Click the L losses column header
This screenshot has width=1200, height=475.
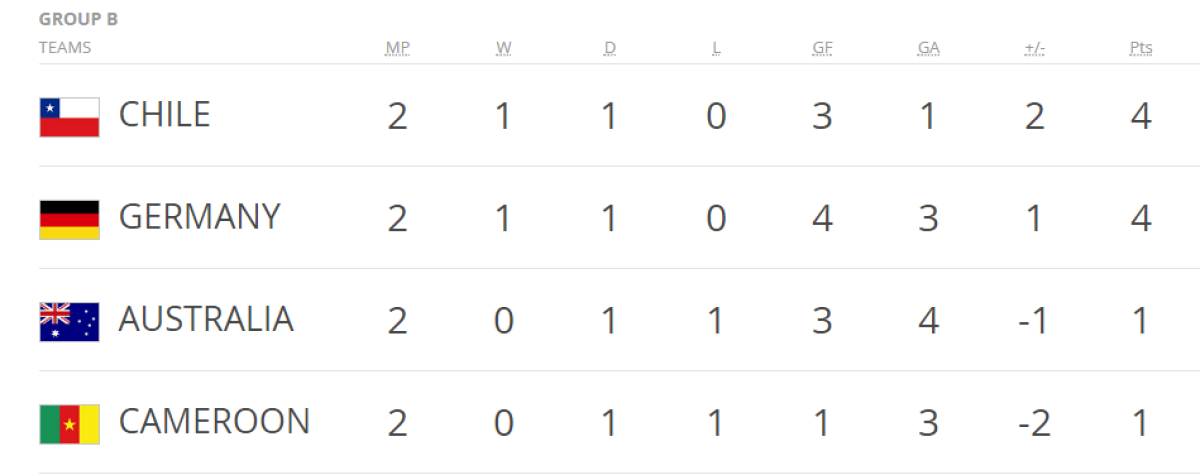pyautogui.click(x=715, y=48)
